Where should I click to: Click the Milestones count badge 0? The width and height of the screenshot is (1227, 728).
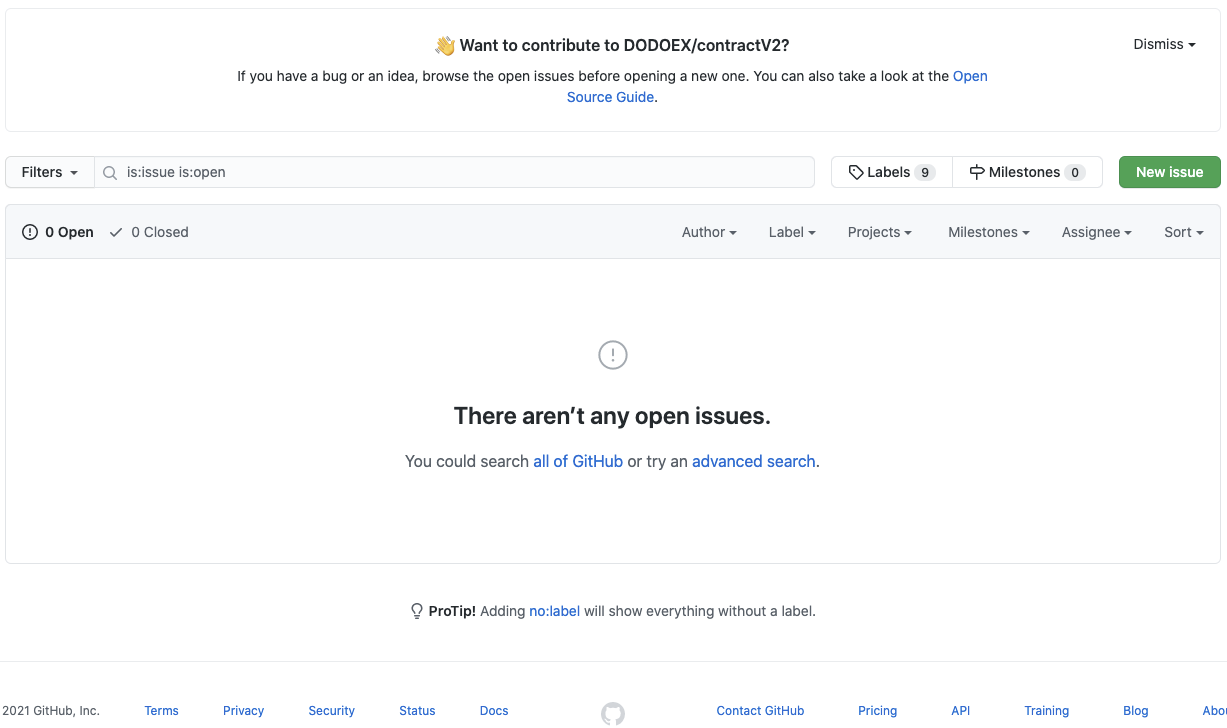1075,172
